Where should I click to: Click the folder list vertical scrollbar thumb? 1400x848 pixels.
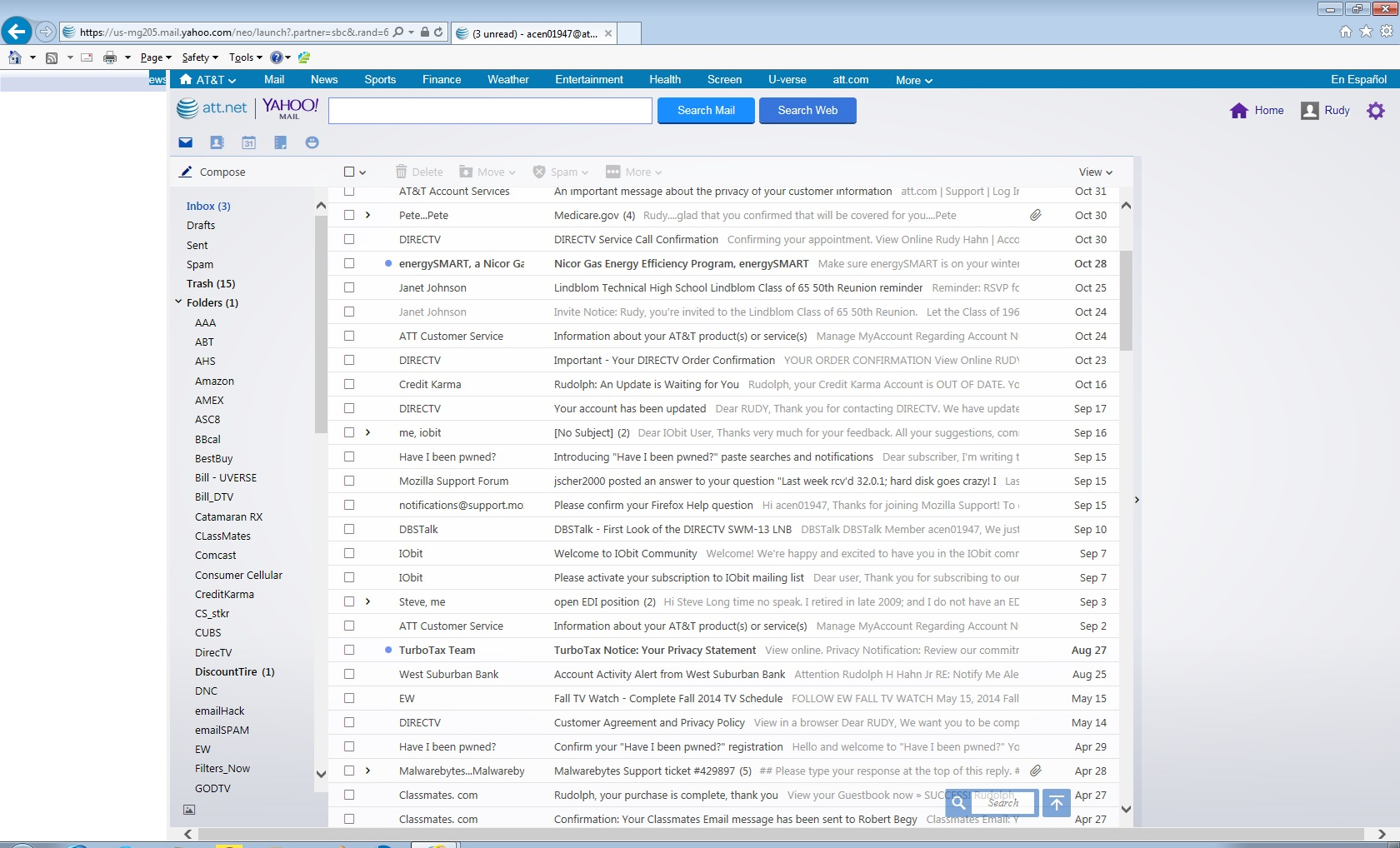(x=321, y=324)
